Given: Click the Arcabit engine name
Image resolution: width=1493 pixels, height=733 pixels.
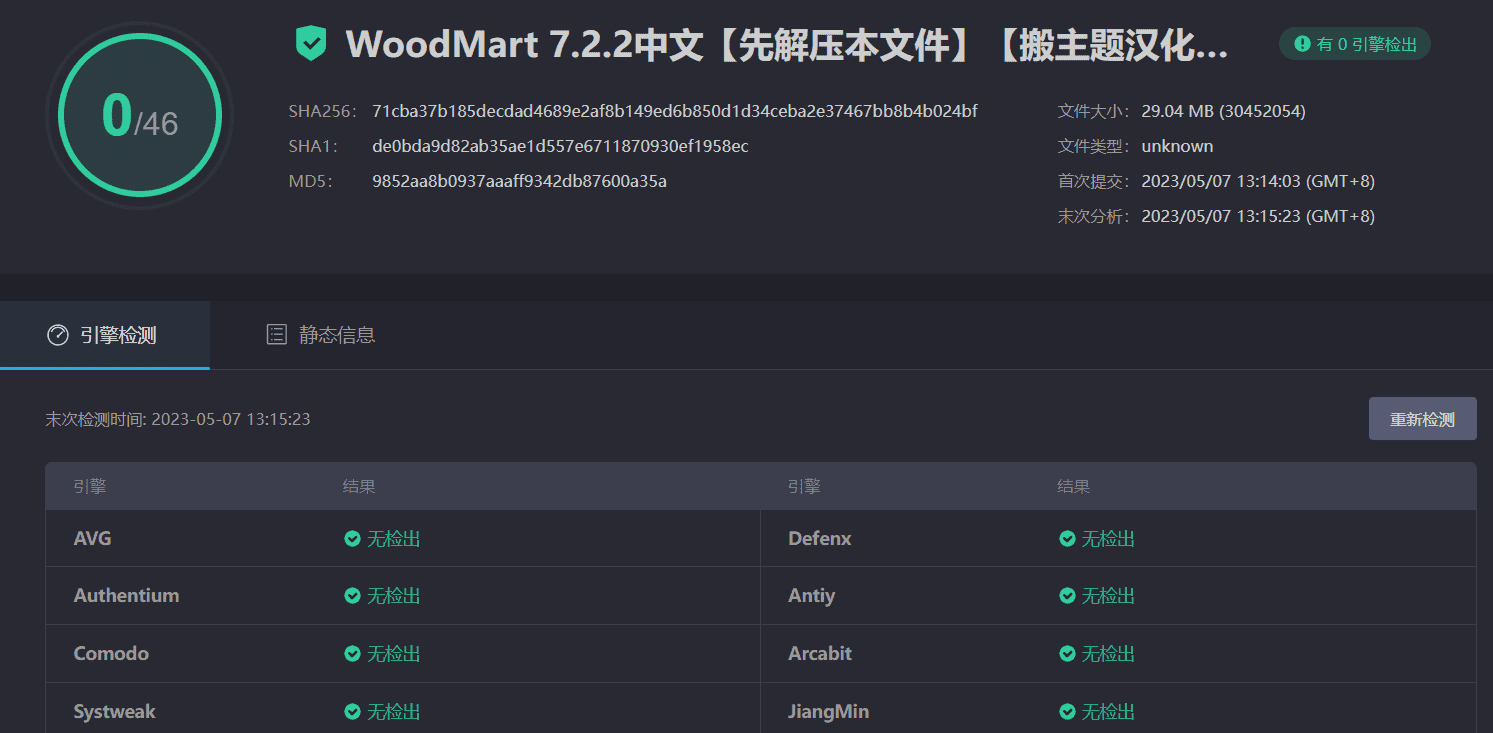Looking at the screenshot, I should click(820, 654).
